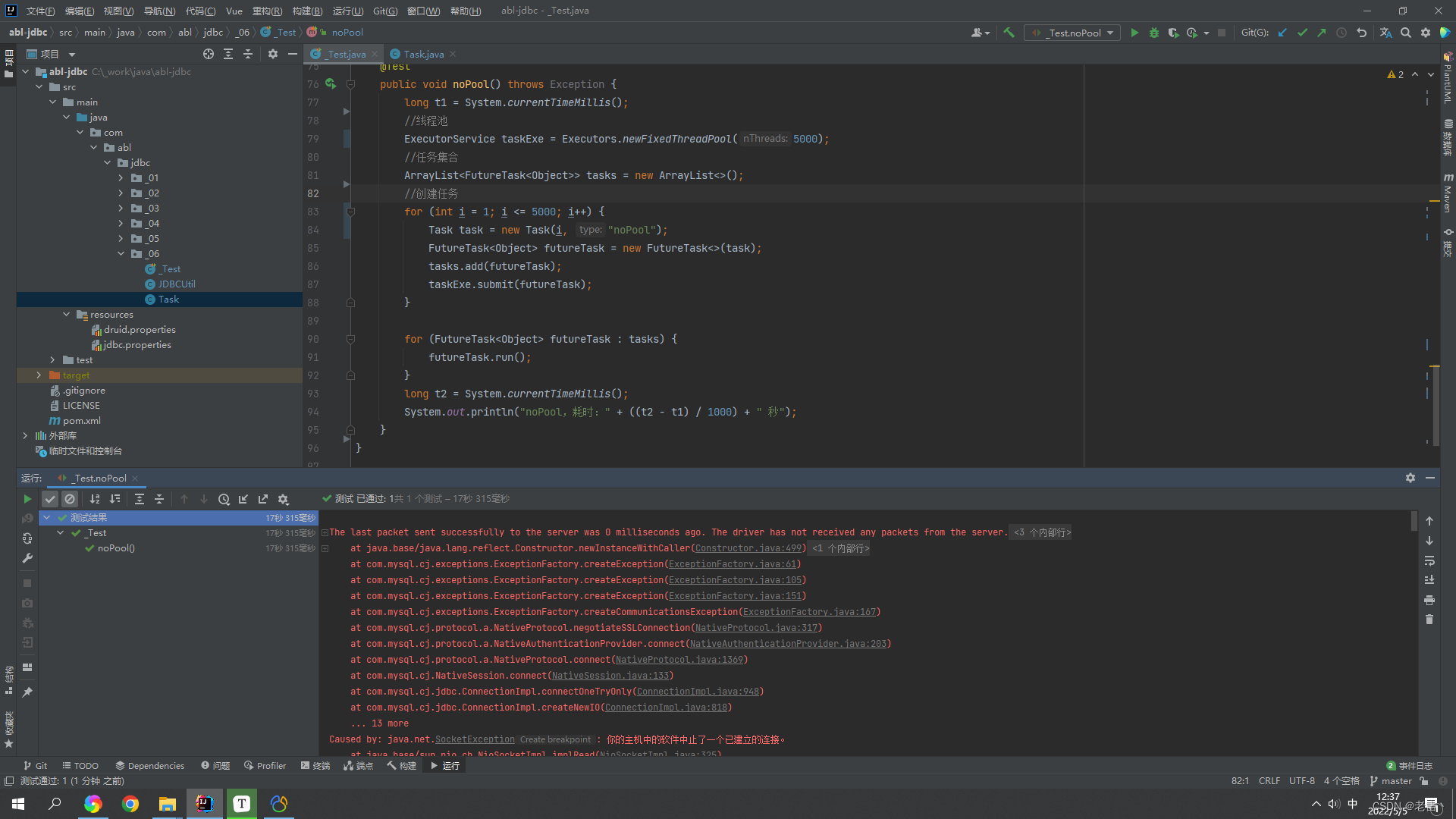Expand the _01 package folder
The image size is (1456, 819).
pyautogui.click(x=121, y=177)
